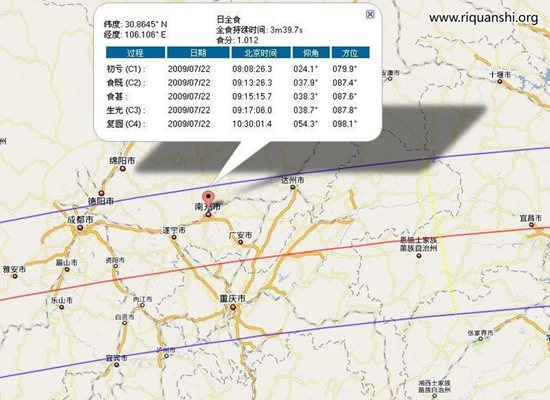Click the 达州市 map label
This screenshot has width=550, height=400.
click(x=293, y=180)
